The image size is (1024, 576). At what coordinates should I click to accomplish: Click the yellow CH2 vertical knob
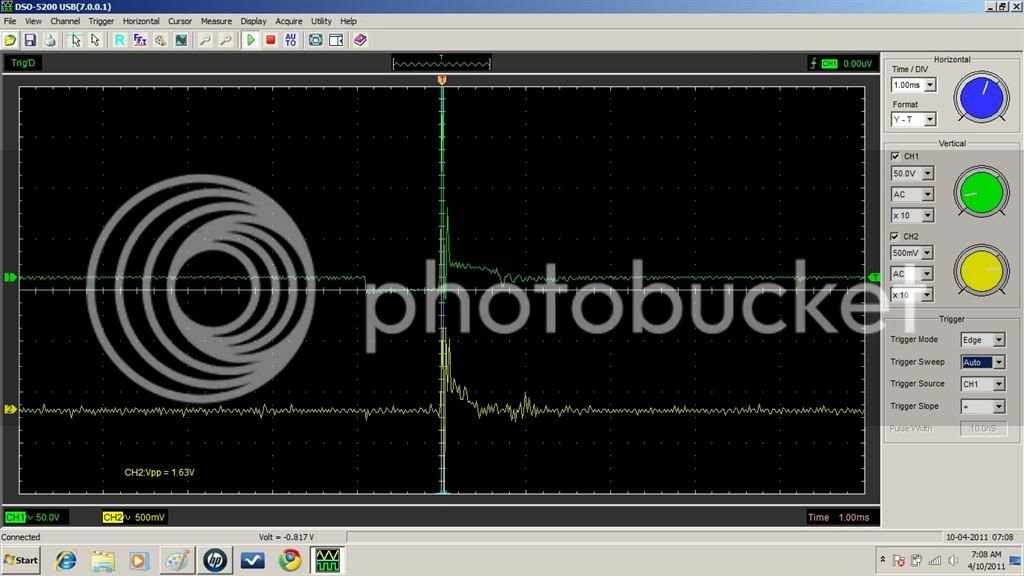point(982,271)
